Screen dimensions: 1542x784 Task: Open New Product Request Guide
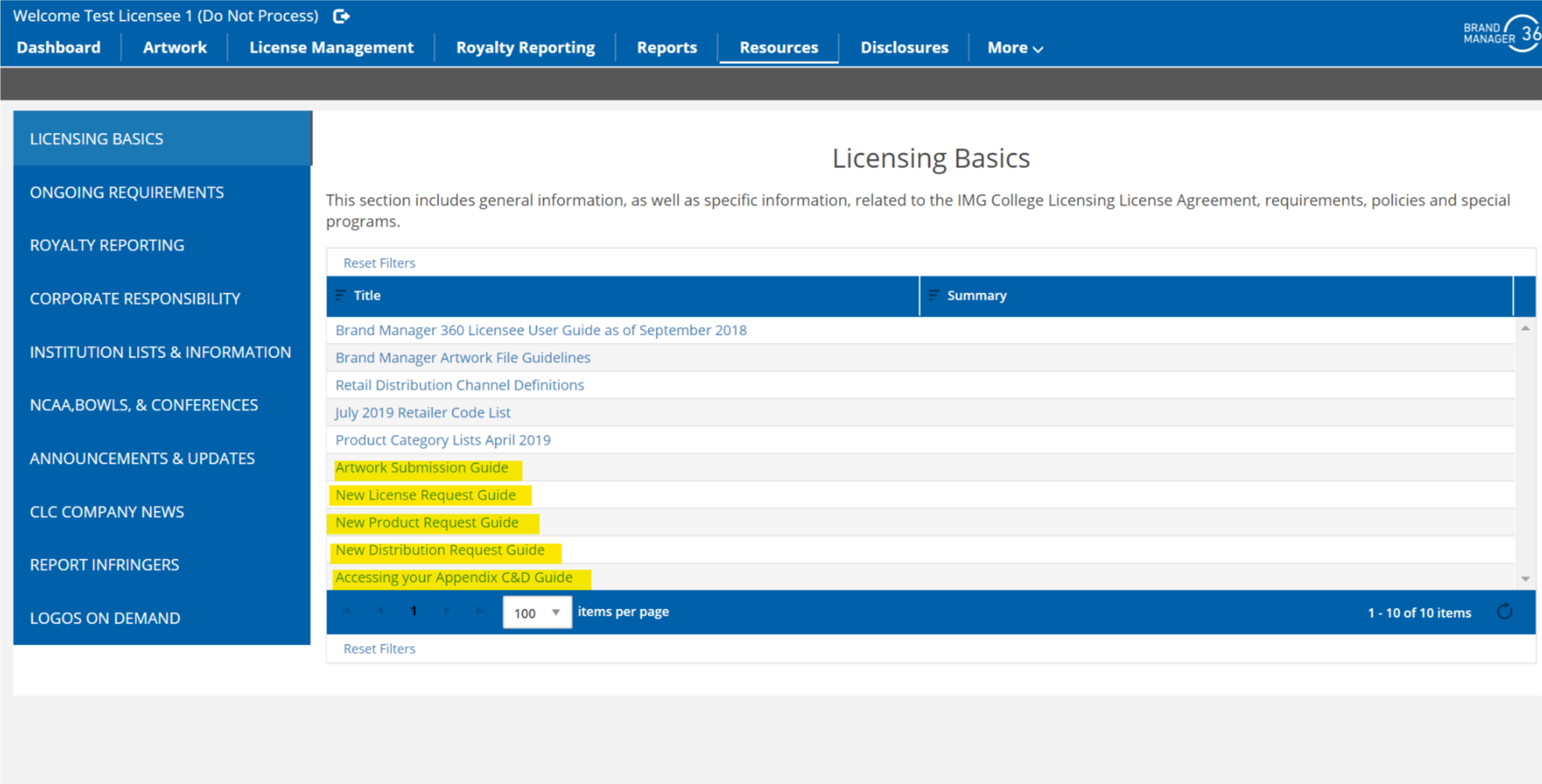click(x=427, y=522)
